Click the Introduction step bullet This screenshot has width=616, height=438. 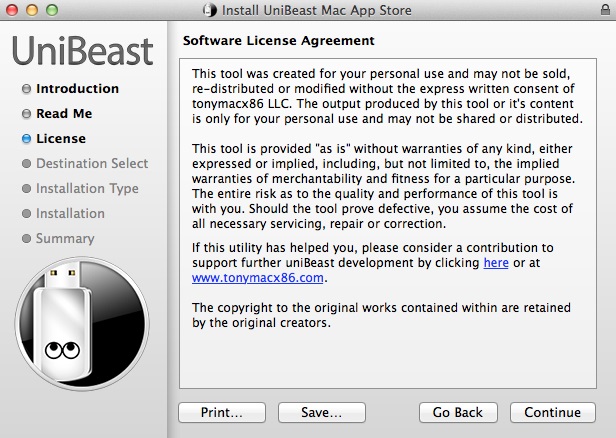(26, 89)
